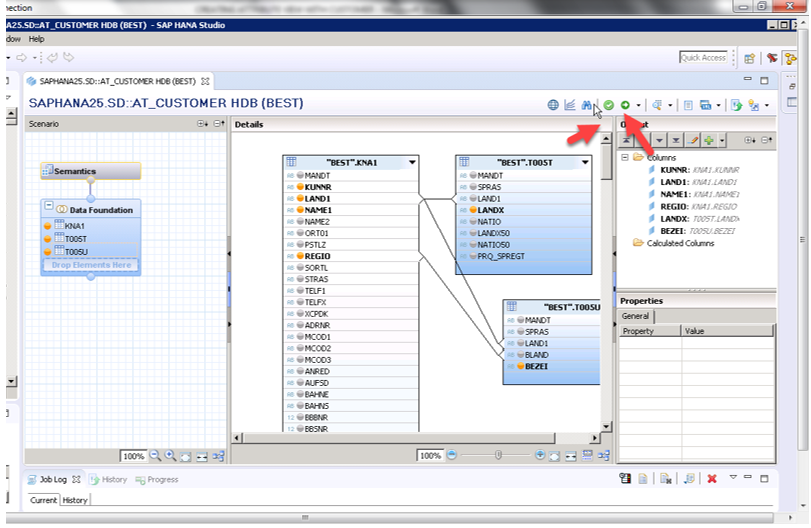The image size is (811, 528).
Task: Select the Current sub-tab in Job Log
Action: (x=43, y=500)
